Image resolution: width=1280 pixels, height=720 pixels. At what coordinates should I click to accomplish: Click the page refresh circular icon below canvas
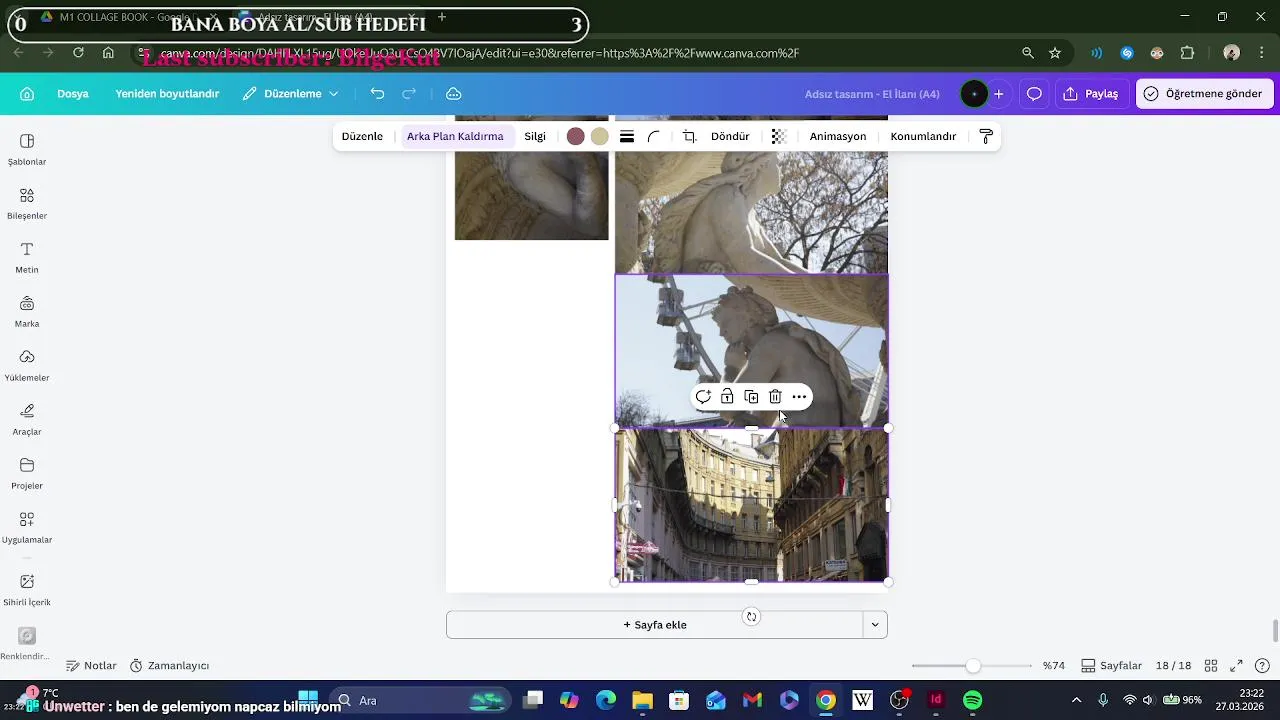point(751,617)
